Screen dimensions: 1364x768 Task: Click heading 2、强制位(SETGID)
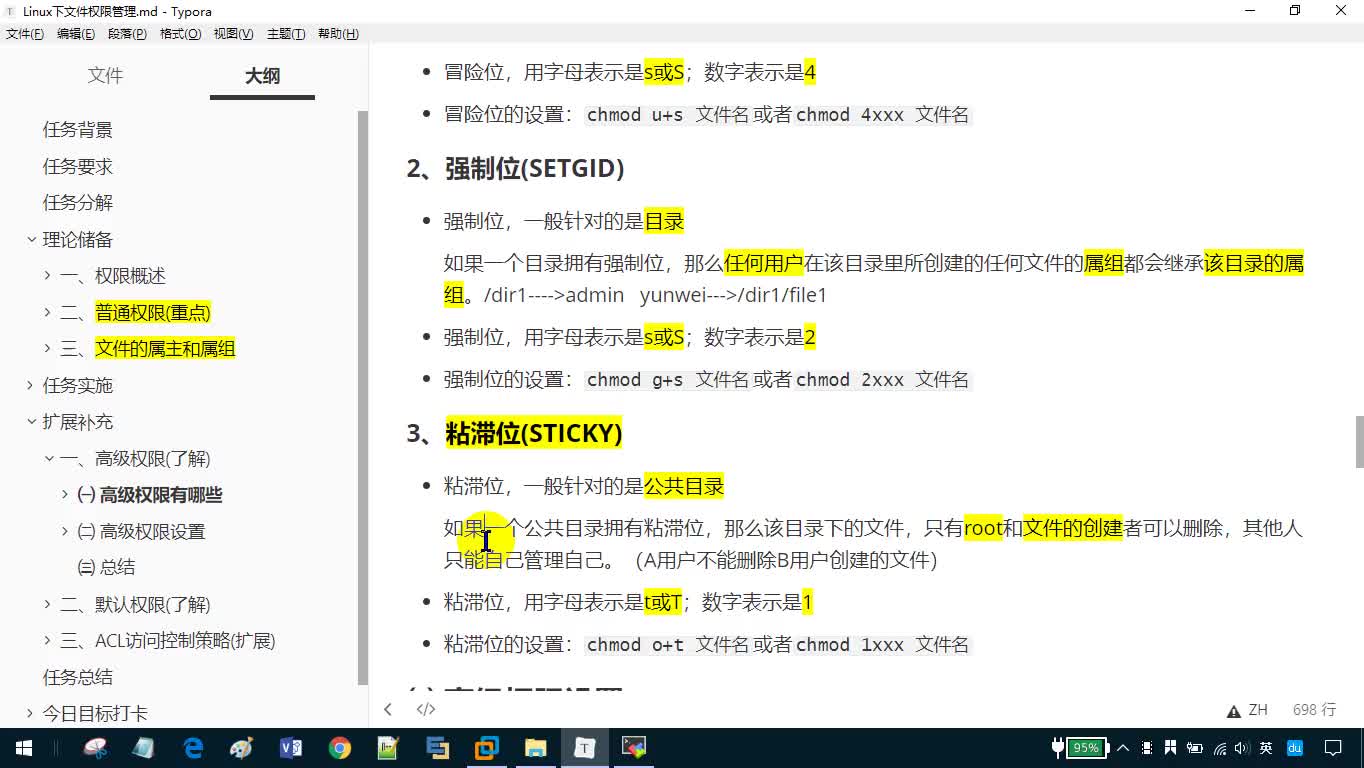pos(515,168)
